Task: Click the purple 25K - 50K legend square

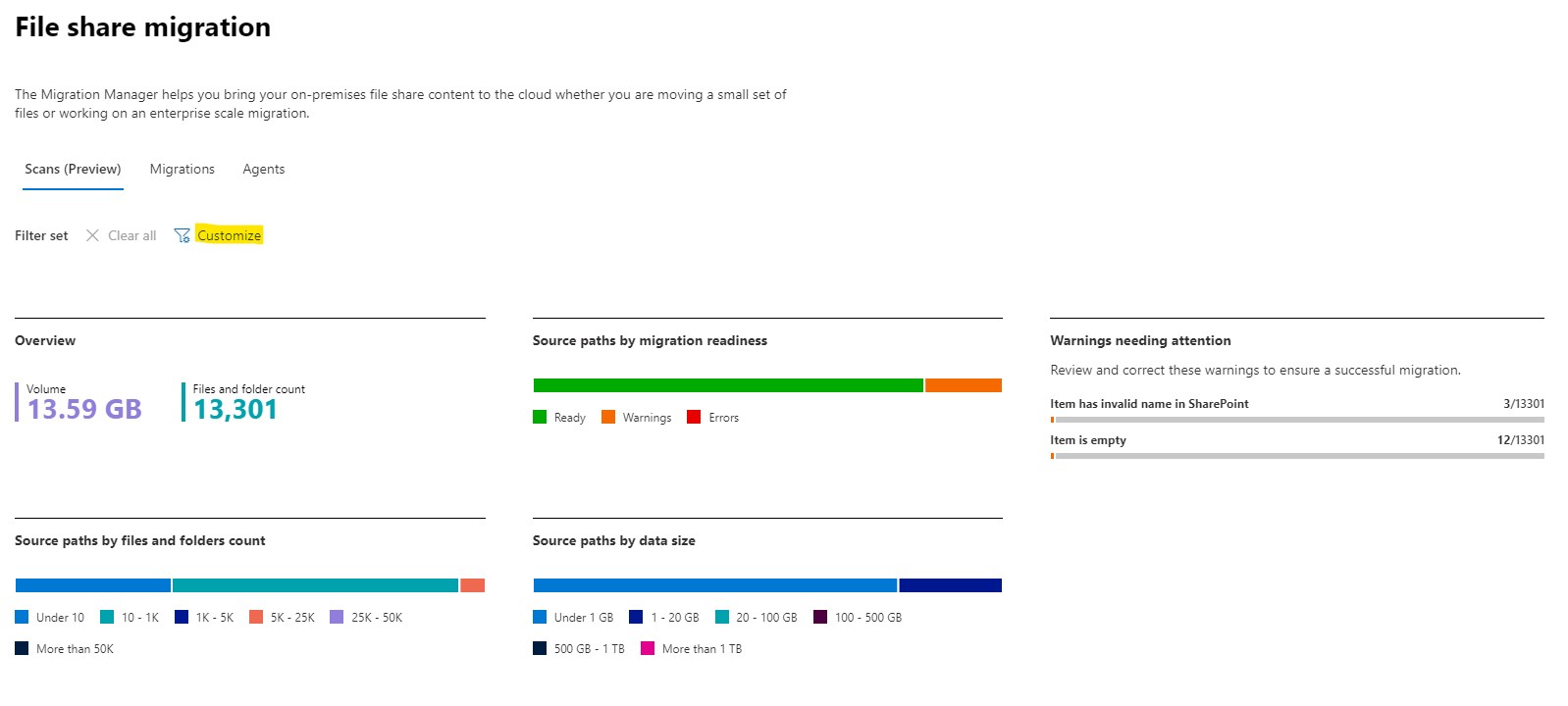Action: click(x=337, y=617)
